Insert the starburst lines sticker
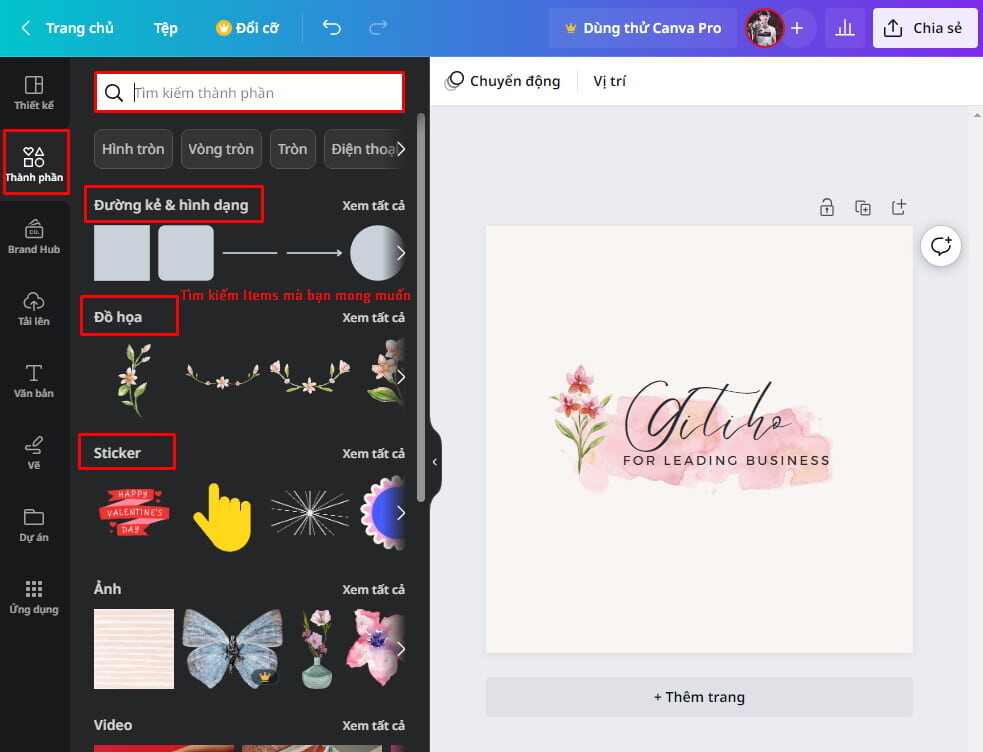Image resolution: width=983 pixels, height=752 pixels. click(310, 513)
